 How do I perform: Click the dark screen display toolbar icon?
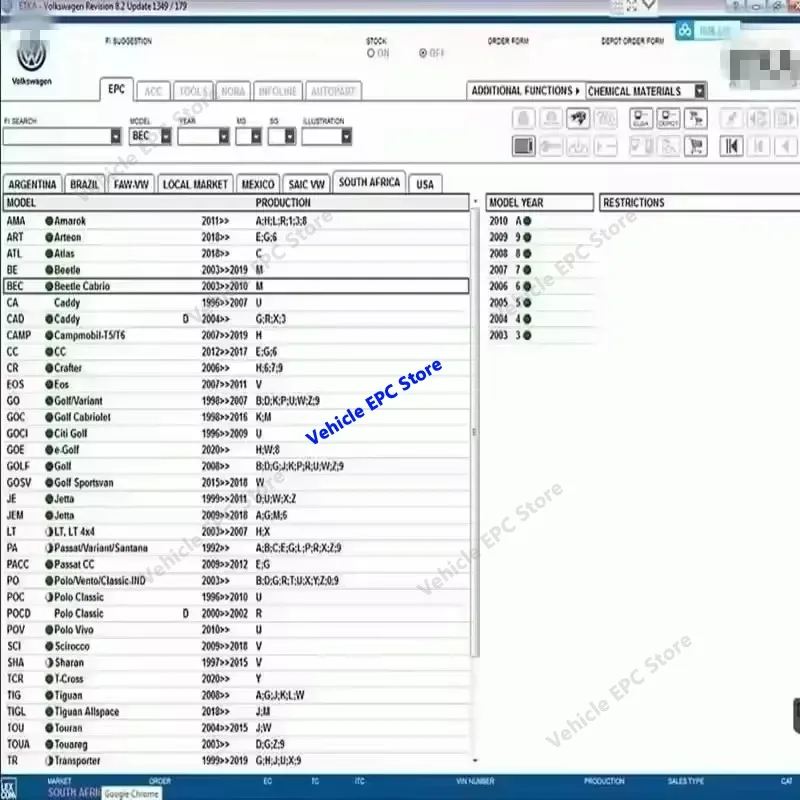pos(523,146)
